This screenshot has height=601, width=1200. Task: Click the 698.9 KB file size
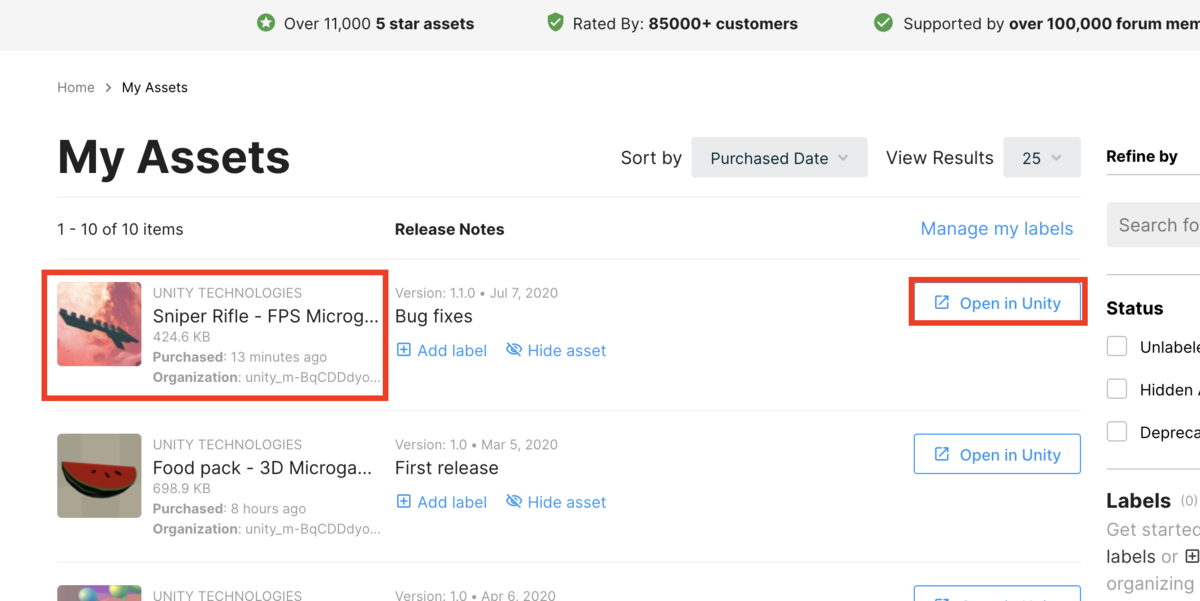click(181, 489)
